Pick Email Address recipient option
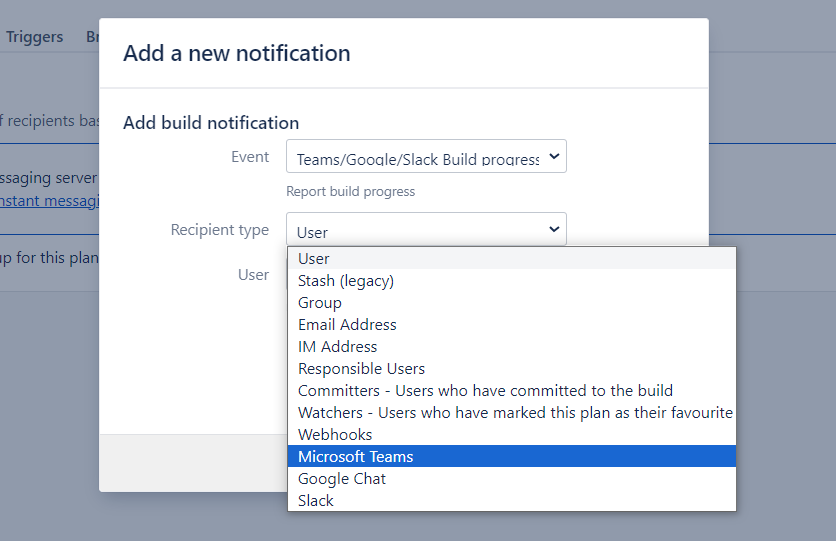The image size is (836, 541). (x=347, y=324)
